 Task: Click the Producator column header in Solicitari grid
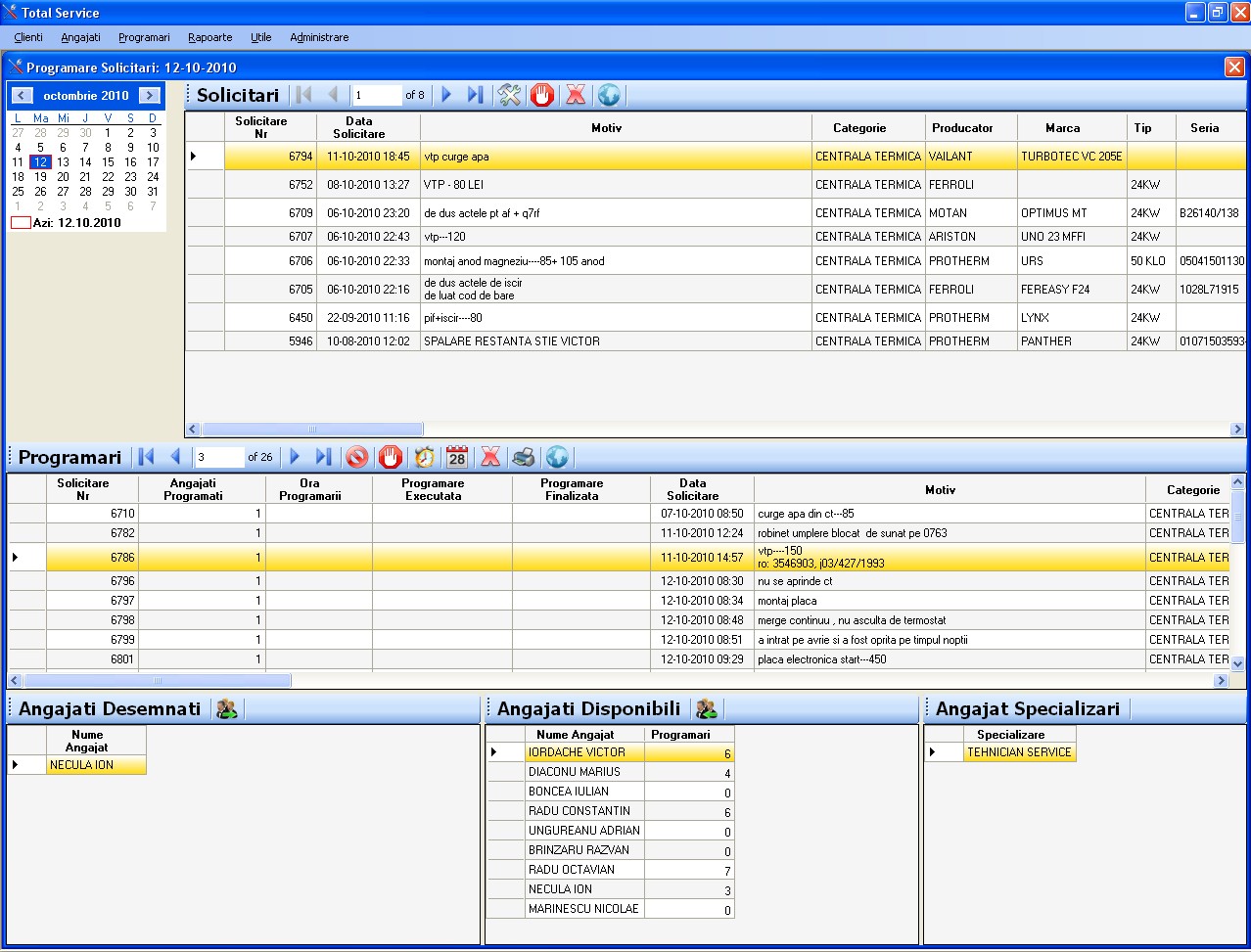click(971, 128)
